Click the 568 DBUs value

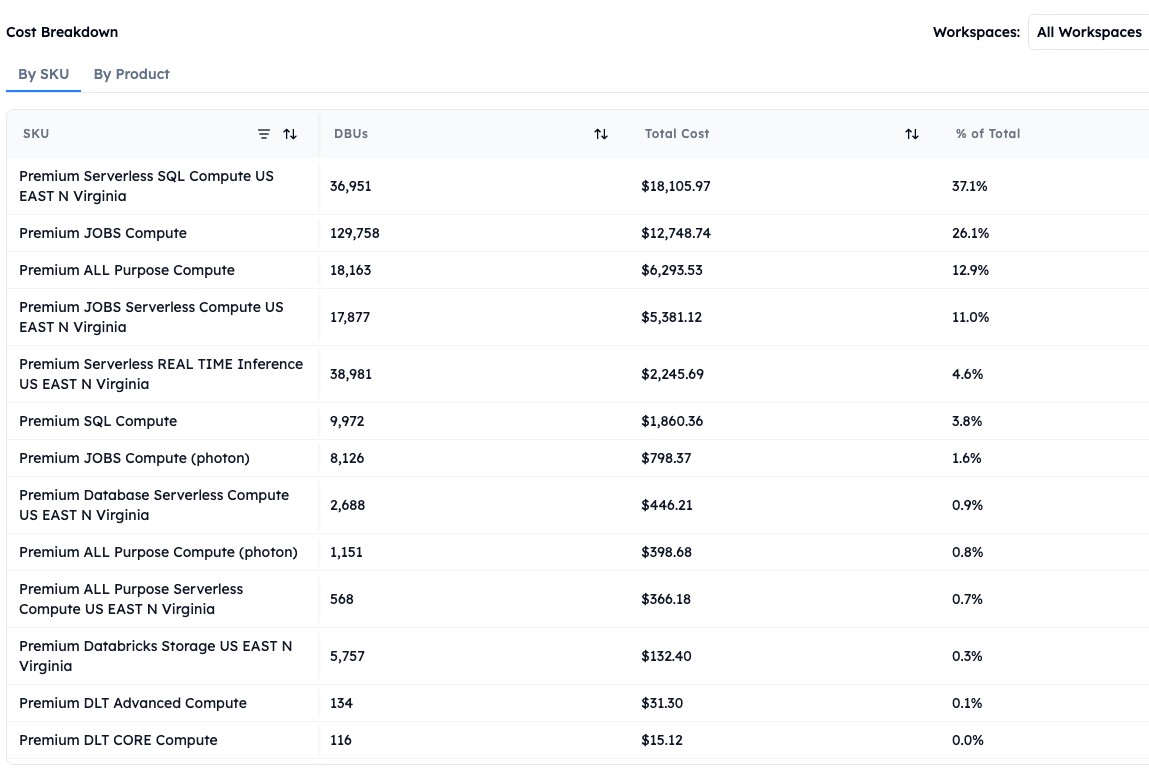pyautogui.click(x=341, y=599)
